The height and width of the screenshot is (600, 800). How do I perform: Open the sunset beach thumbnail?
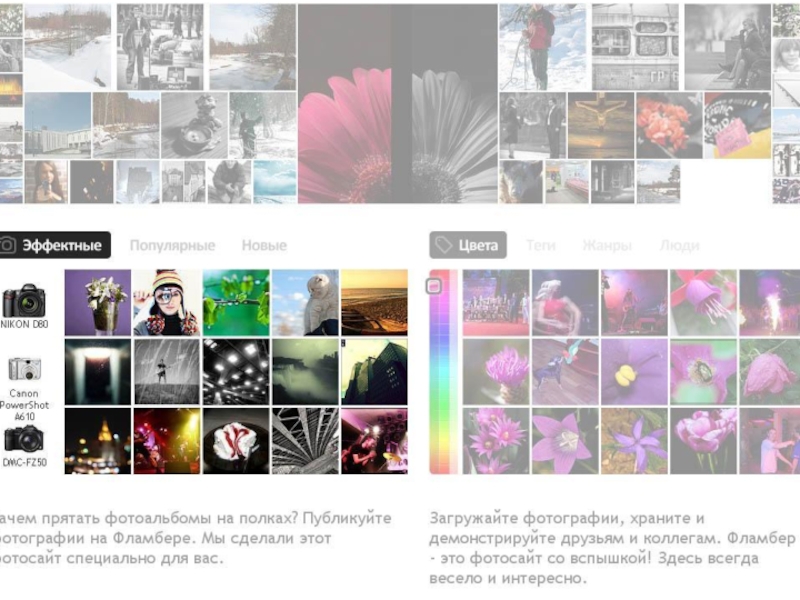click(374, 303)
